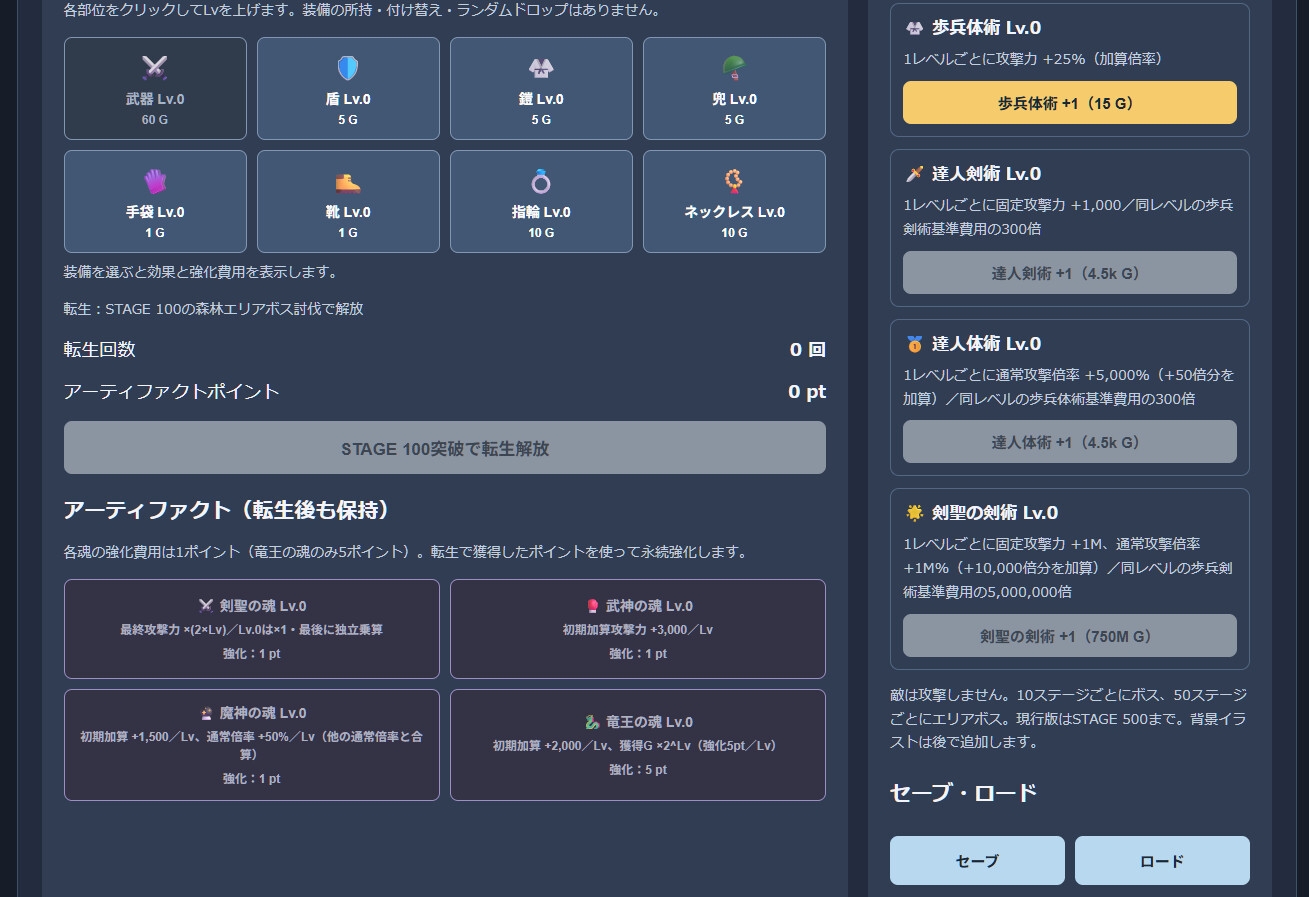Image resolution: width=1309 pixels, height=897 pixels.
Task: Click the mage icon on 魔神の魂 card
Action: coord(207,713)
